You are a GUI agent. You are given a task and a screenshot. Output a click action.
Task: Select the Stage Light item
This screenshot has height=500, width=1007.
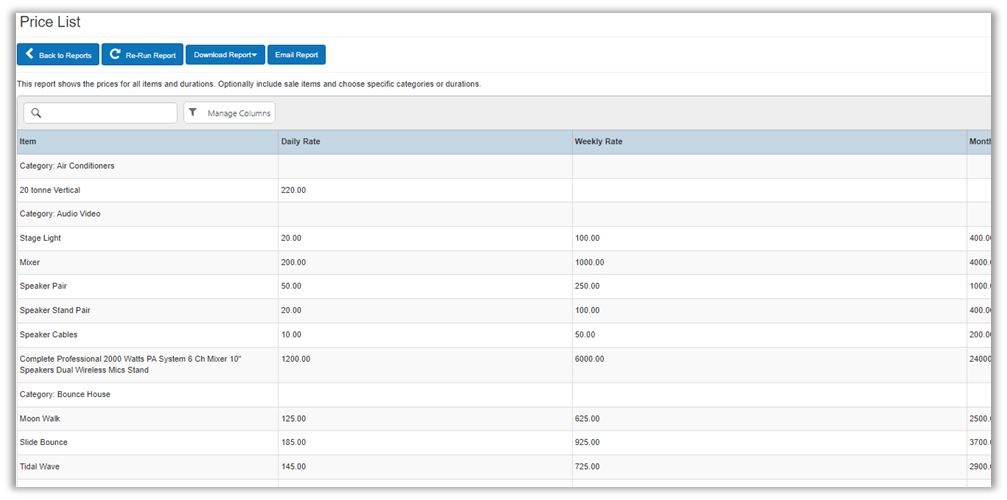[x=41, y=238]
